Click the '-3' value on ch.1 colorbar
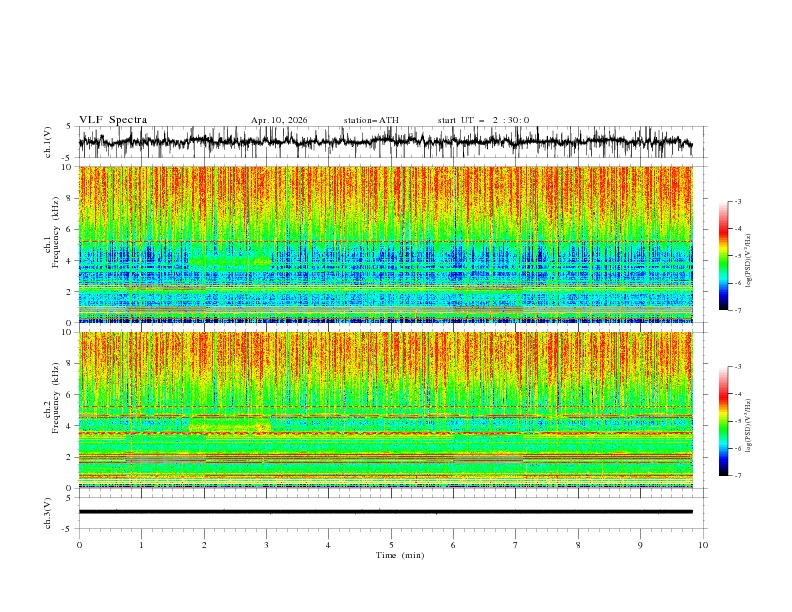 (x=737, y=201)
